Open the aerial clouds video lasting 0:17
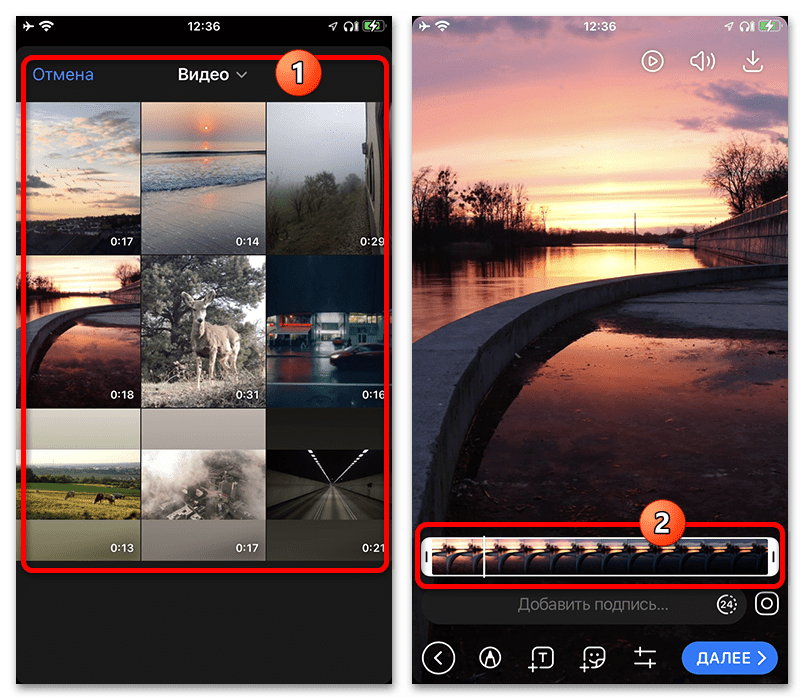 pyautogui.click(x=204, y=485)
